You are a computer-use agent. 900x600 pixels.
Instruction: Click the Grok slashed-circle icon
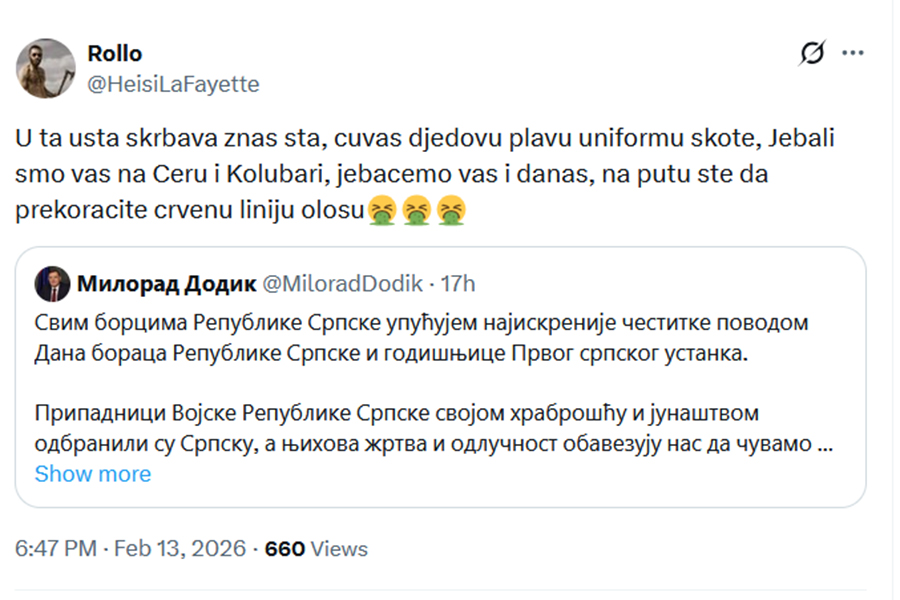click(x=813, y=54)
